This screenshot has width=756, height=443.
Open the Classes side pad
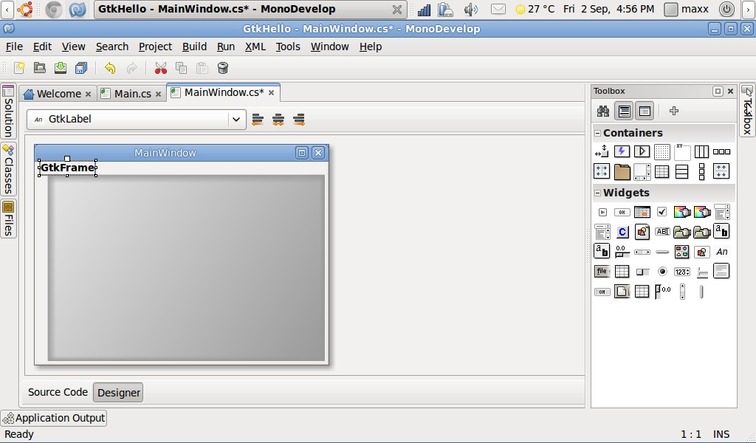coord(8,169)
